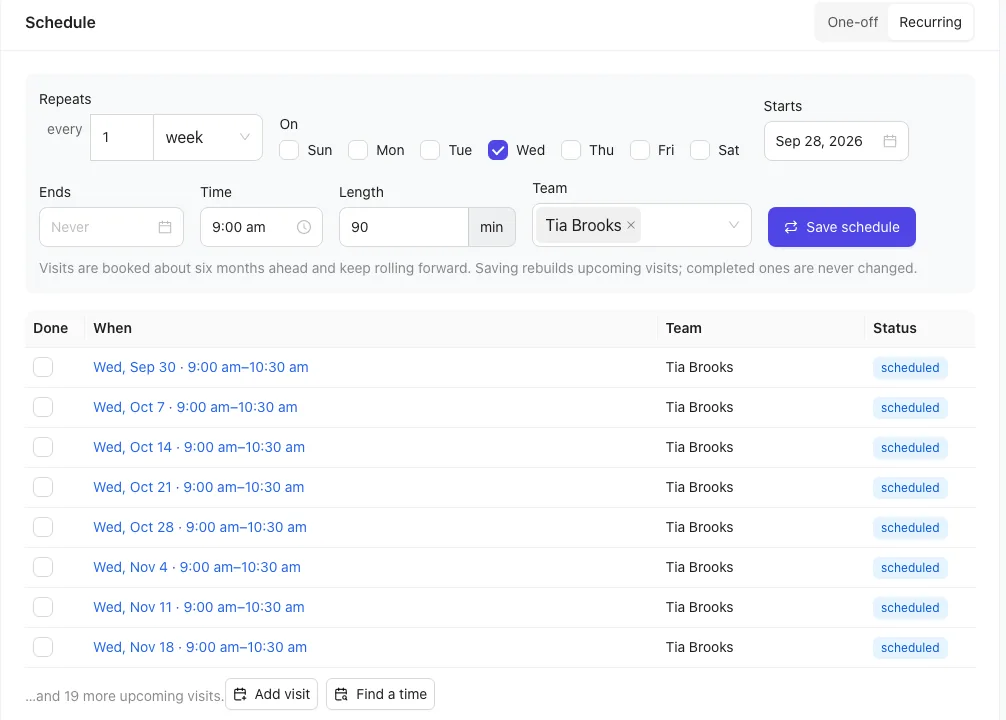The width and height of the screenshot is (1006, 720).
Task: Click scheduled status in Nov 4 row
Action: pyautogui.click(x=910, y=568)
